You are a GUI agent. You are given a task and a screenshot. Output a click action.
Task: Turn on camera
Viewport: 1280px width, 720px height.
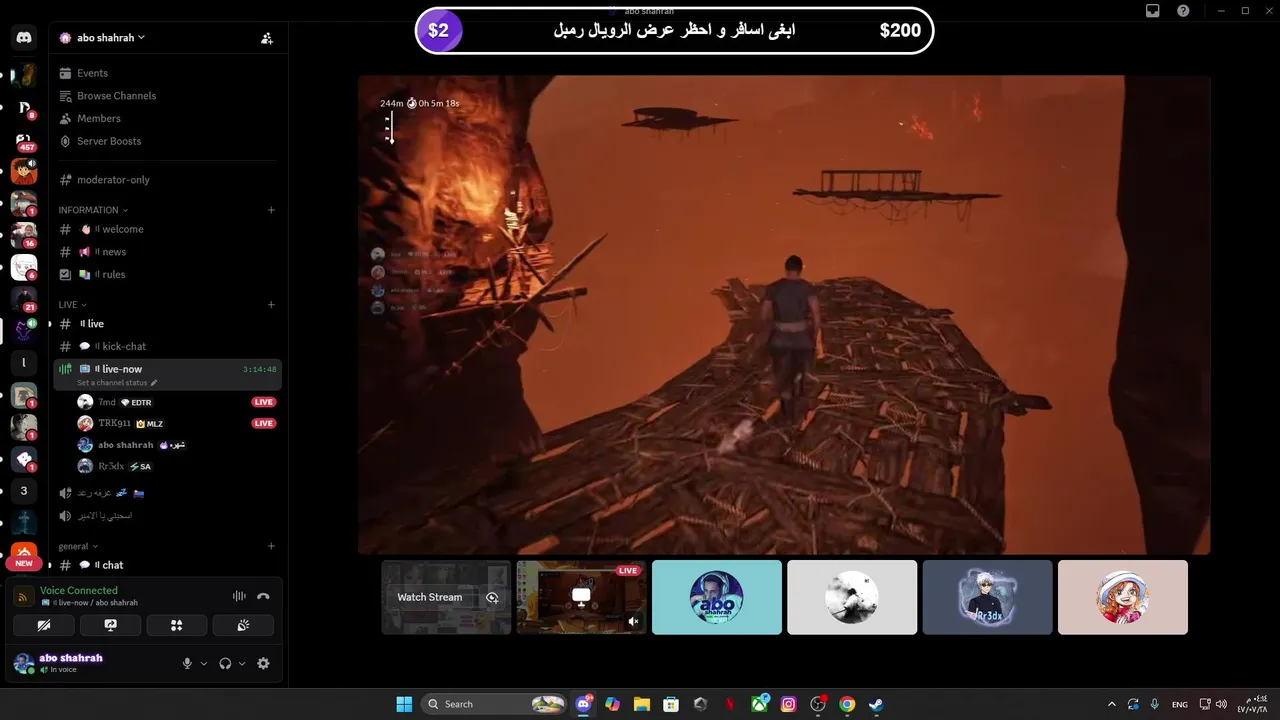coord(43,625)
